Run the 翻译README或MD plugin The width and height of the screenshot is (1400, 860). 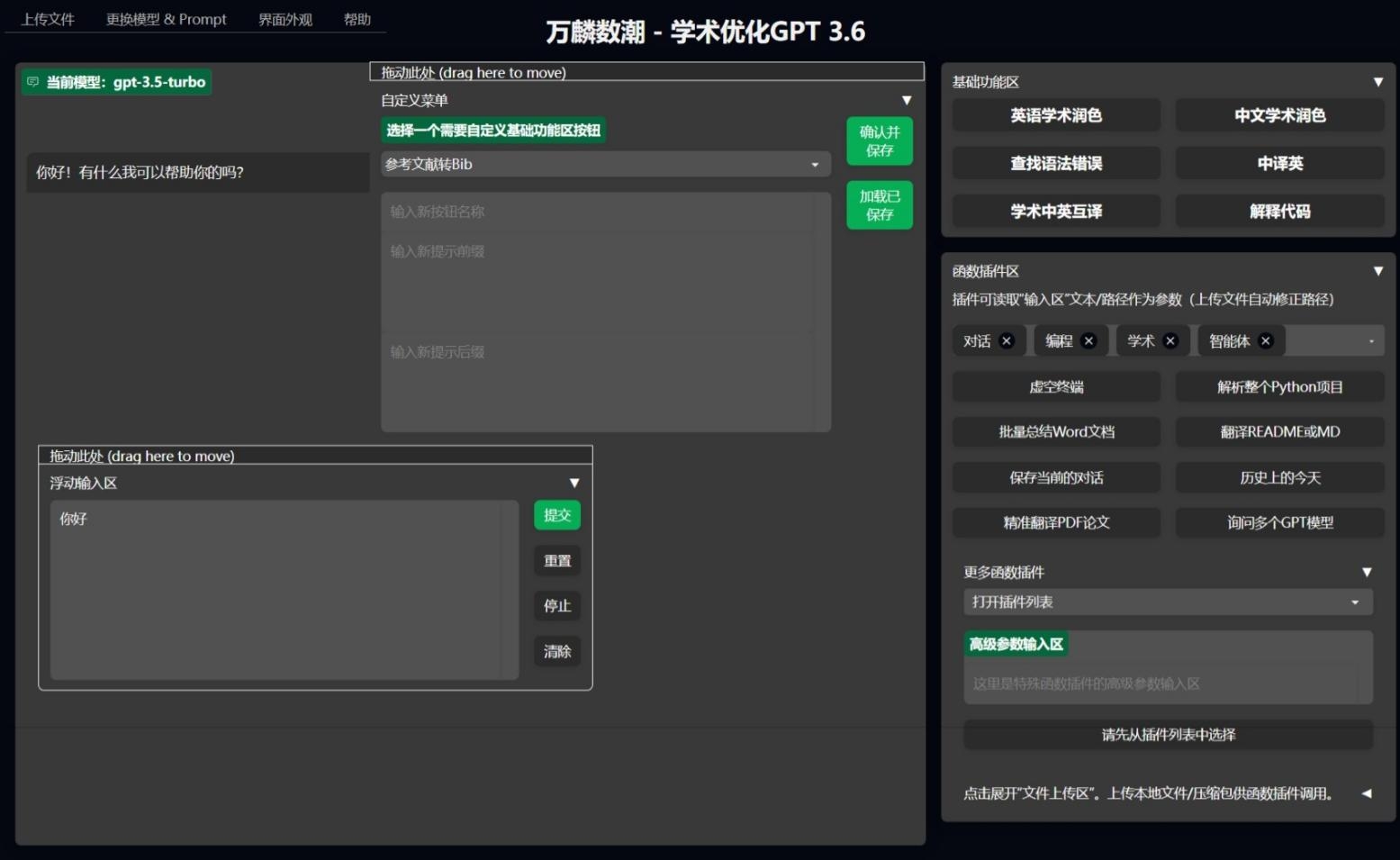[x=1279, y=432]
